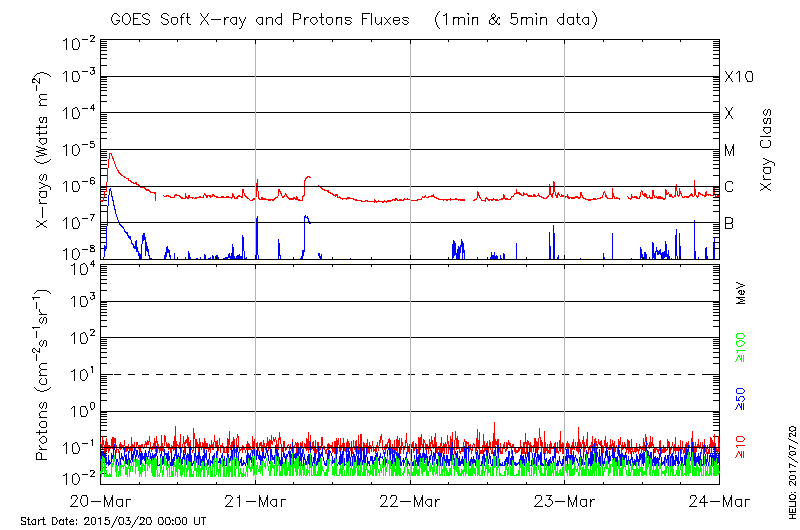
Task: Select the 24-Mar date tick label
Action: [719, 502]
